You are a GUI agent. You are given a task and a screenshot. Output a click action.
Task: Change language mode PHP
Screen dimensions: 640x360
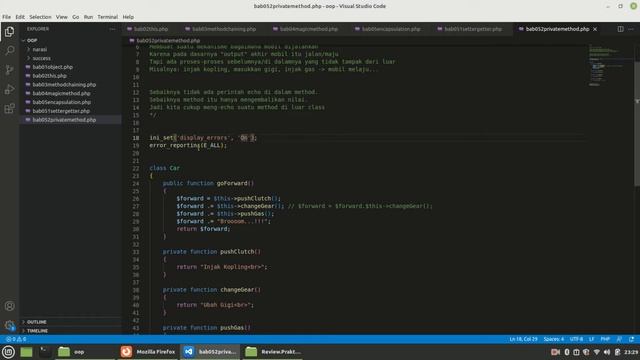[x=605, y=339]
